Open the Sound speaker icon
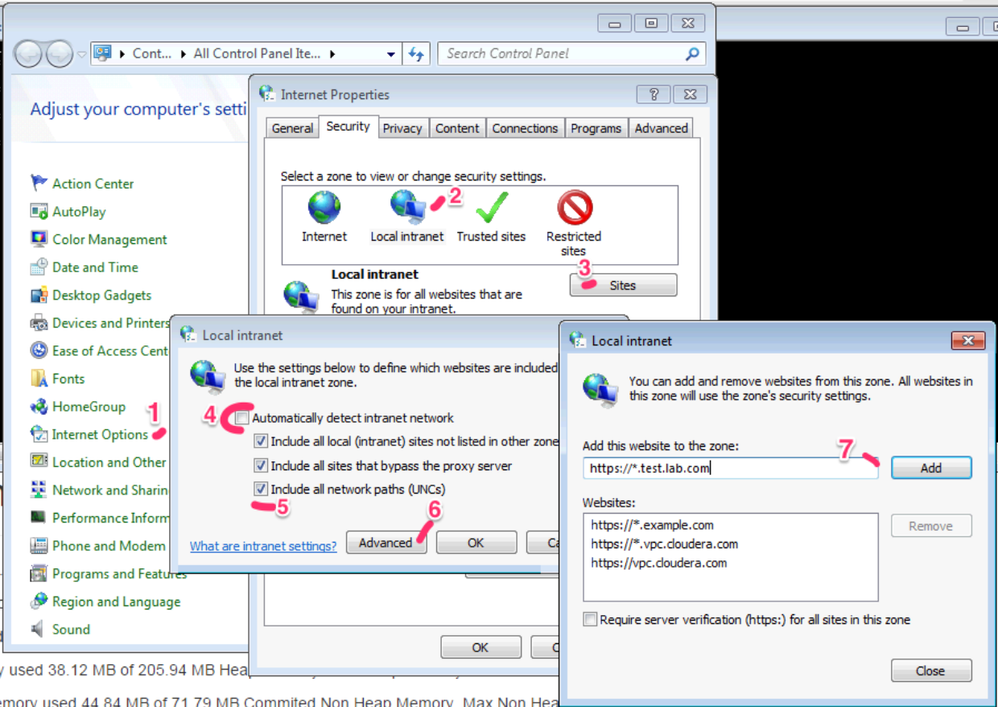This screenshot has width=998, height=707. [x=39, y=629]
